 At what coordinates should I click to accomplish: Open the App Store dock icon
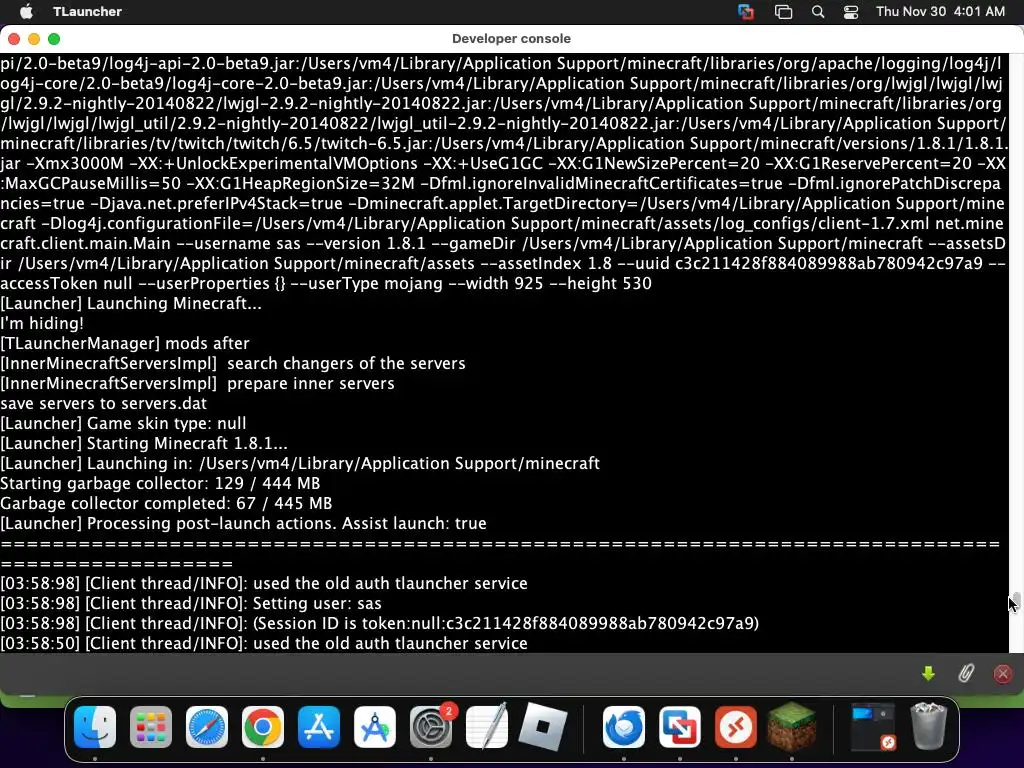(319, 727)
